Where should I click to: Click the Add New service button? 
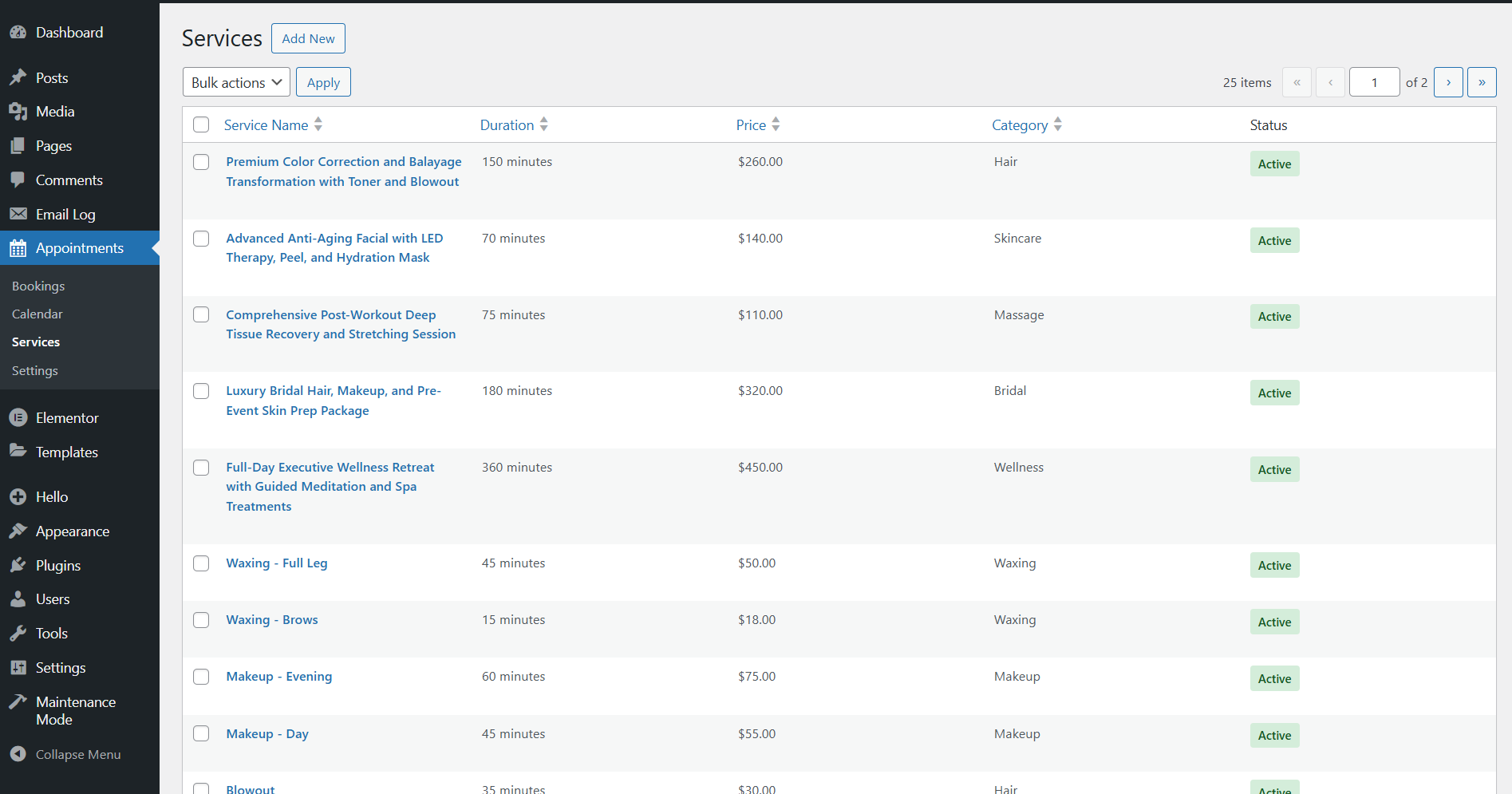coord(308,38)
